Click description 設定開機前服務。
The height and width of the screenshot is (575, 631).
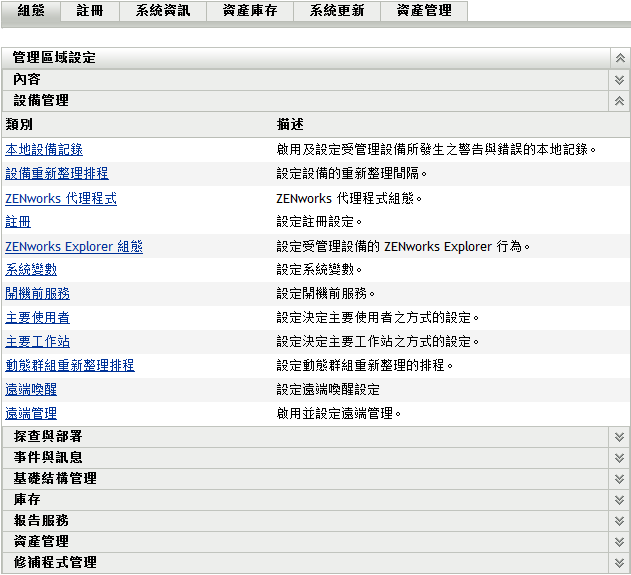click(326, 293)
